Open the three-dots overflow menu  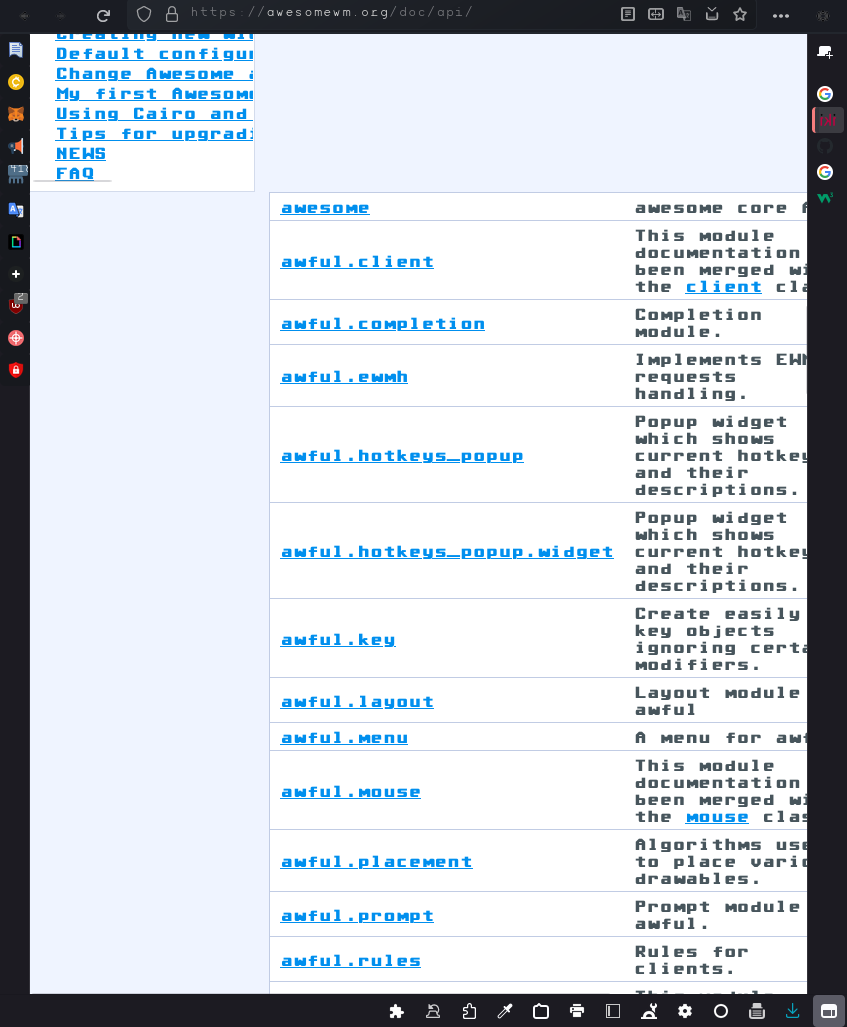(x=781, y=15)
